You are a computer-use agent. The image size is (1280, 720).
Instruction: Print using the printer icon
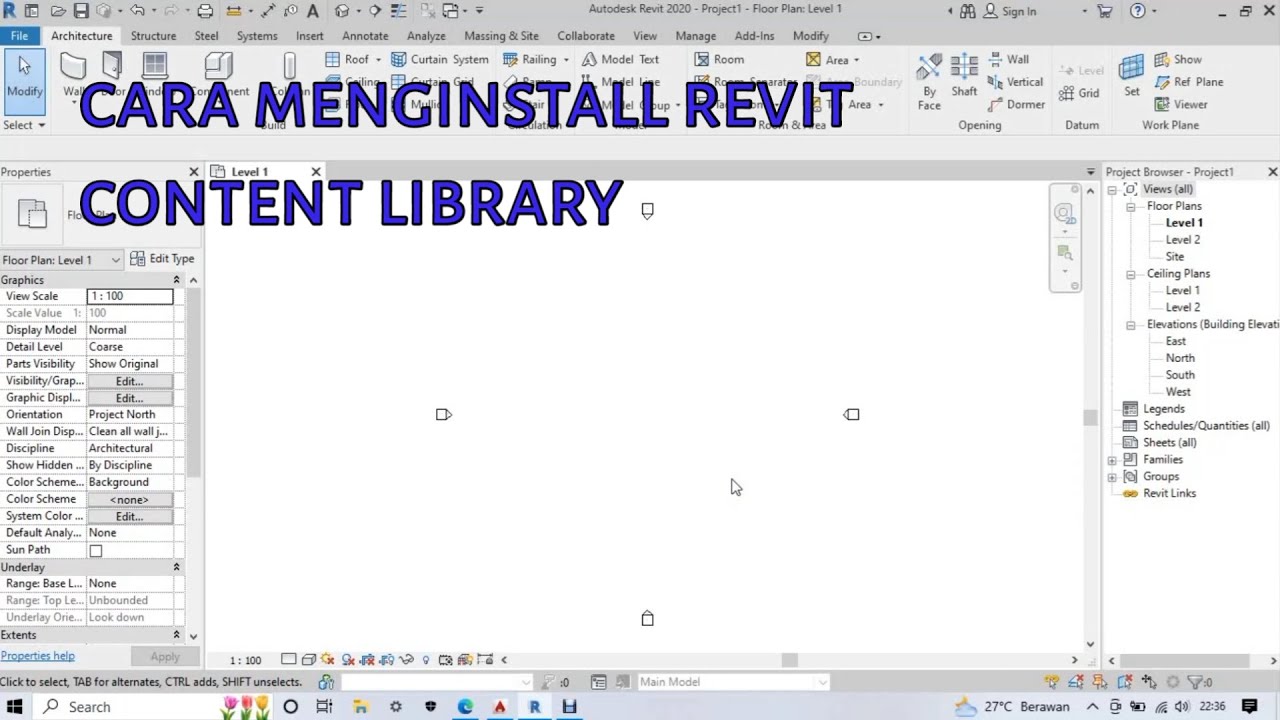click(205, 11)
